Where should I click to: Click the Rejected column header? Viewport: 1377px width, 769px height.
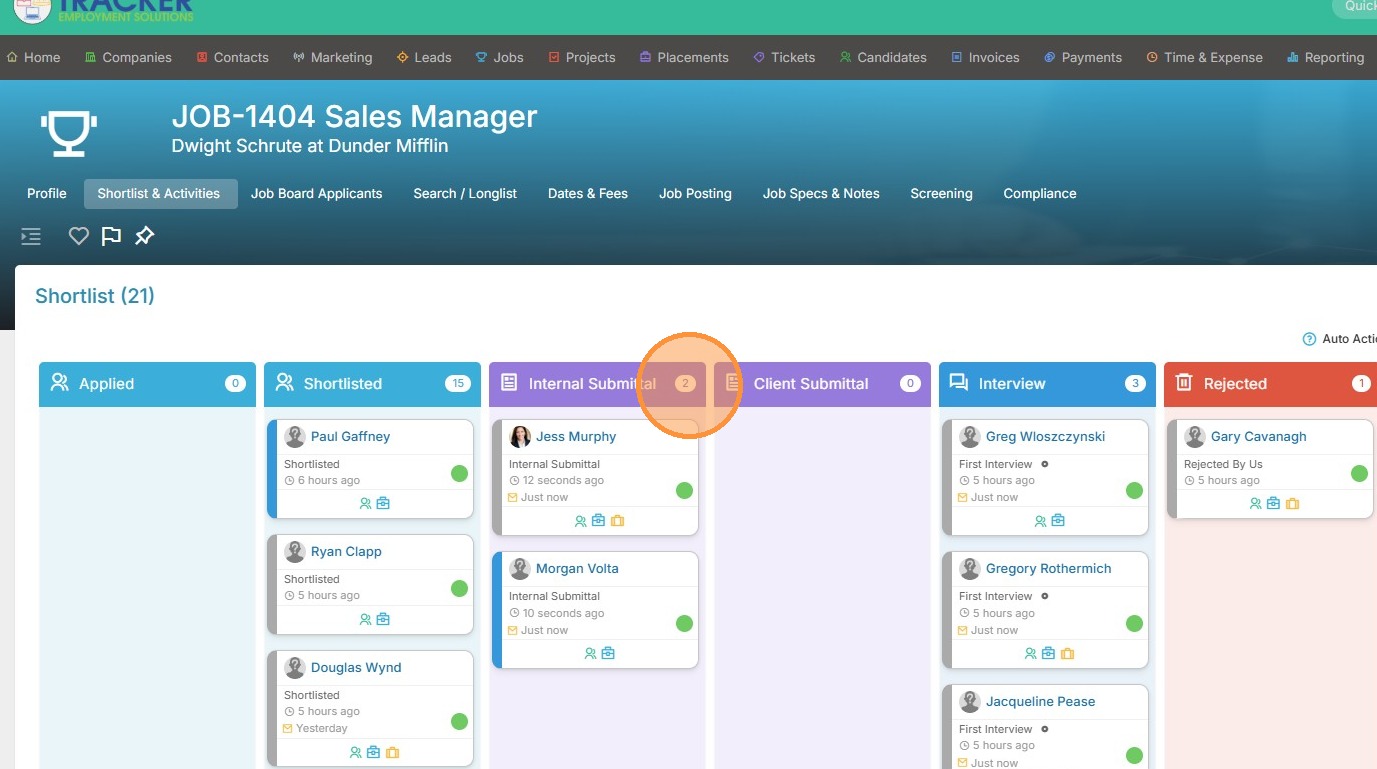click(x=1270, y=384)
